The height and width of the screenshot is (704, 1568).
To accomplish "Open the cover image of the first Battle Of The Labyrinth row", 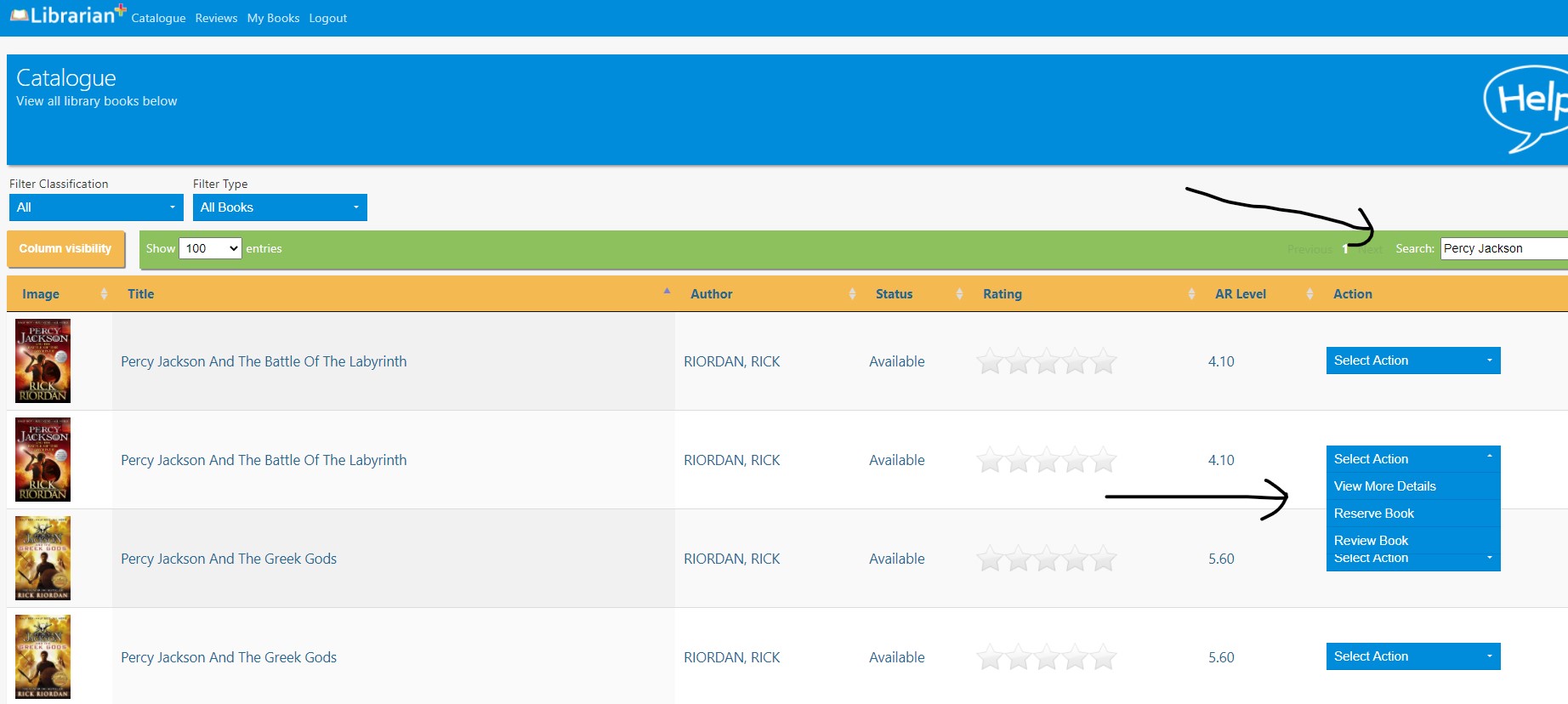I will pos(43,361).
